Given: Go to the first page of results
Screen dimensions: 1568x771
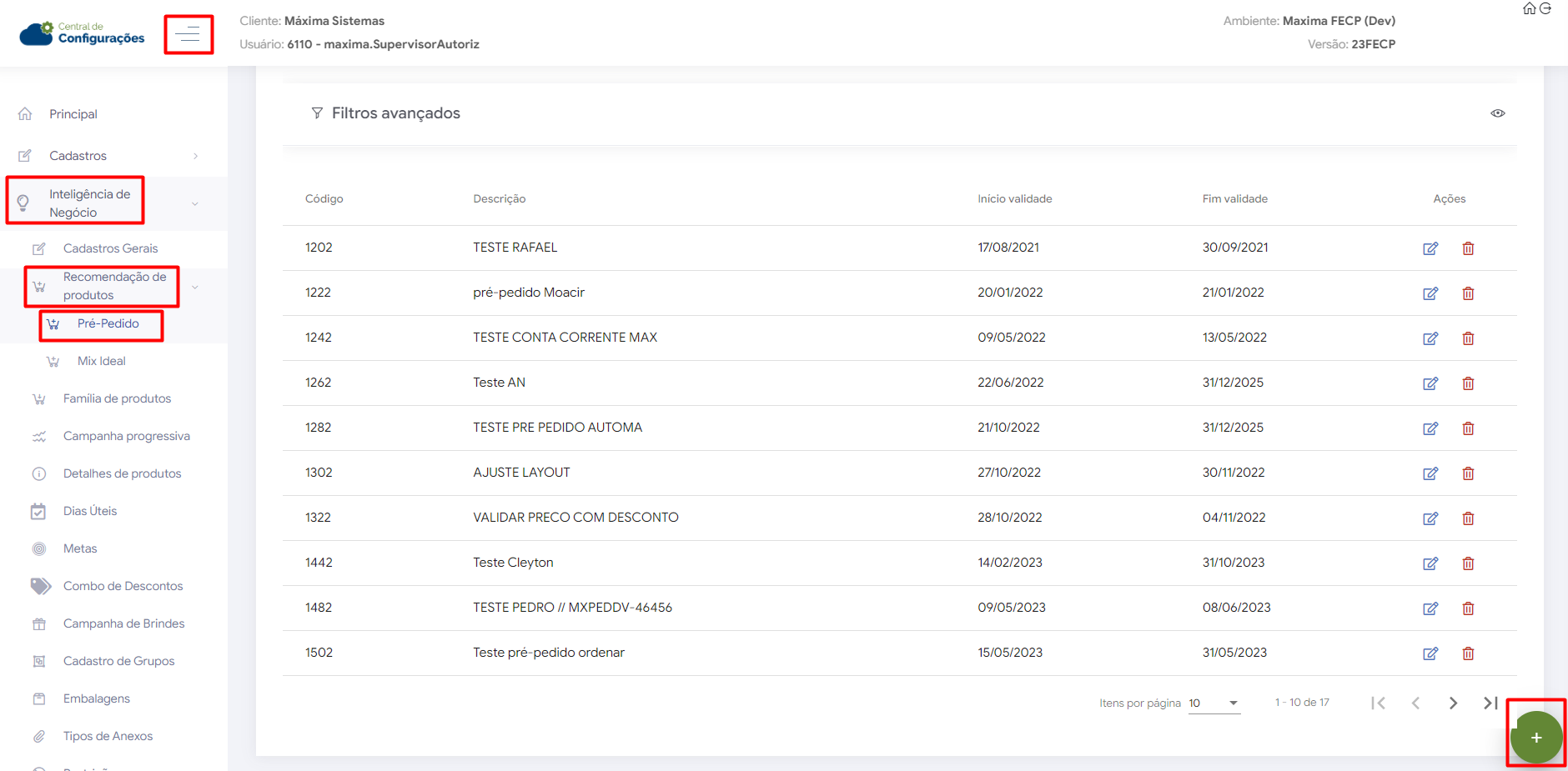Looking at the screenshot, I should pos(1378,703).
